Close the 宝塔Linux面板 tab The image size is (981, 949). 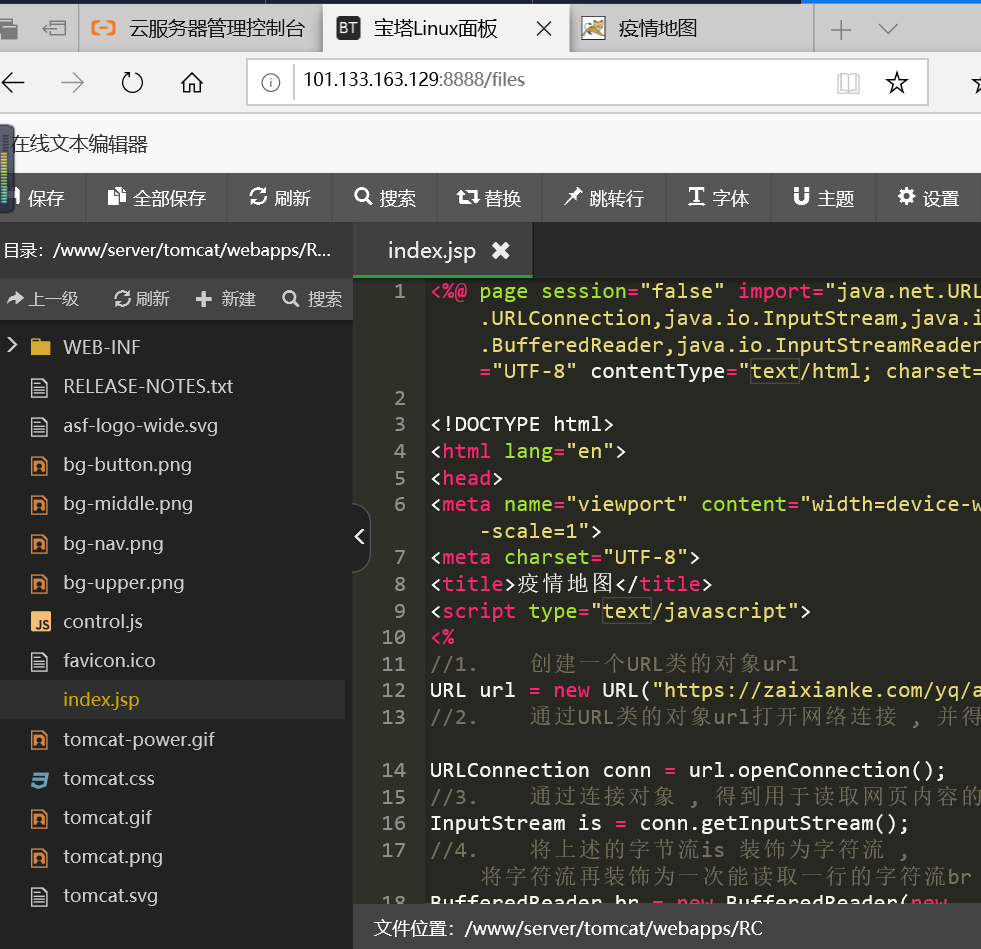tap(544, 28)
